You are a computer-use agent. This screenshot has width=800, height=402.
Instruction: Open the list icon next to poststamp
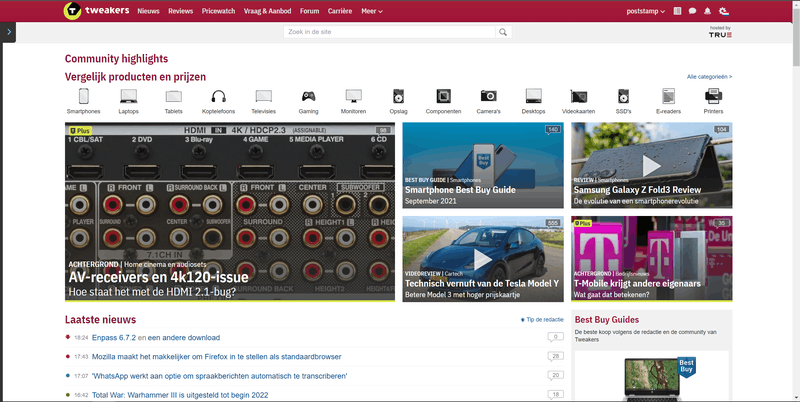pos(677,11)
